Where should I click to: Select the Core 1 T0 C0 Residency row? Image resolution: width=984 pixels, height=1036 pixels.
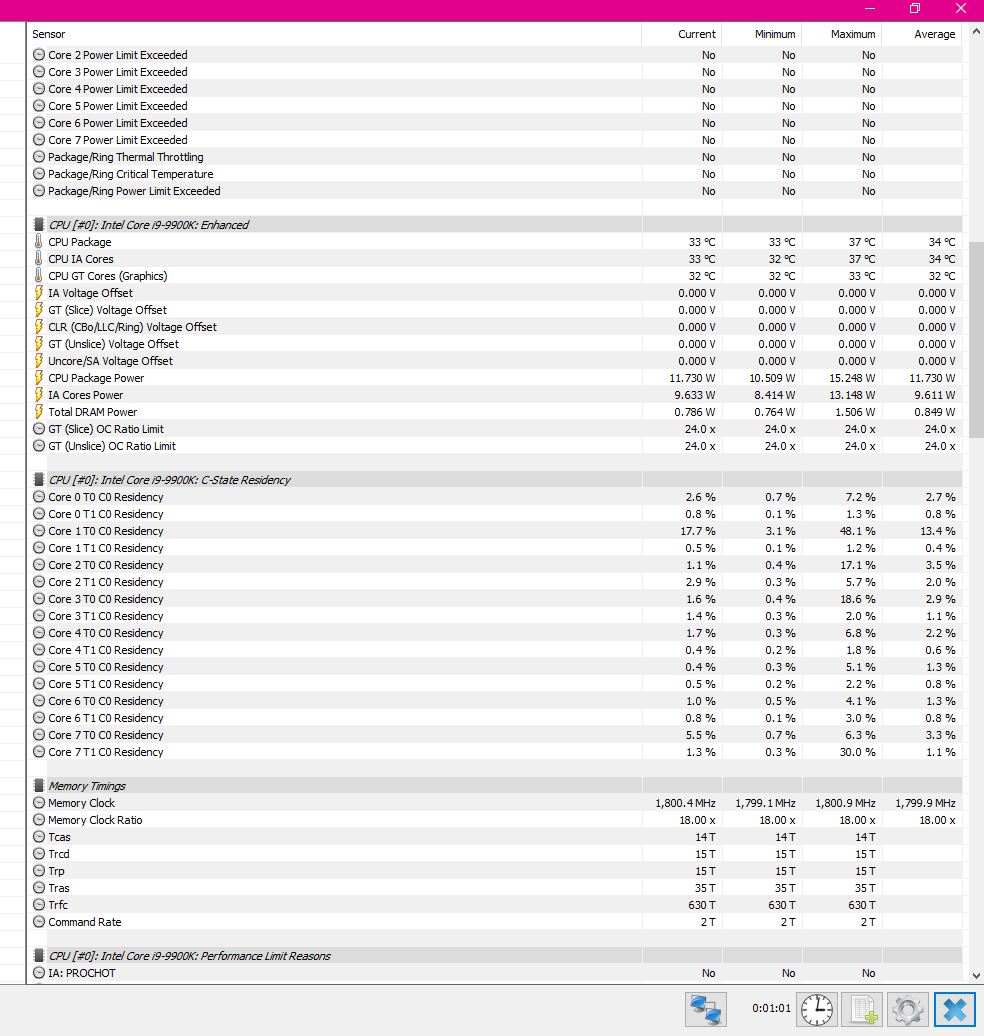pyautogui.click(x=495, y=531)
